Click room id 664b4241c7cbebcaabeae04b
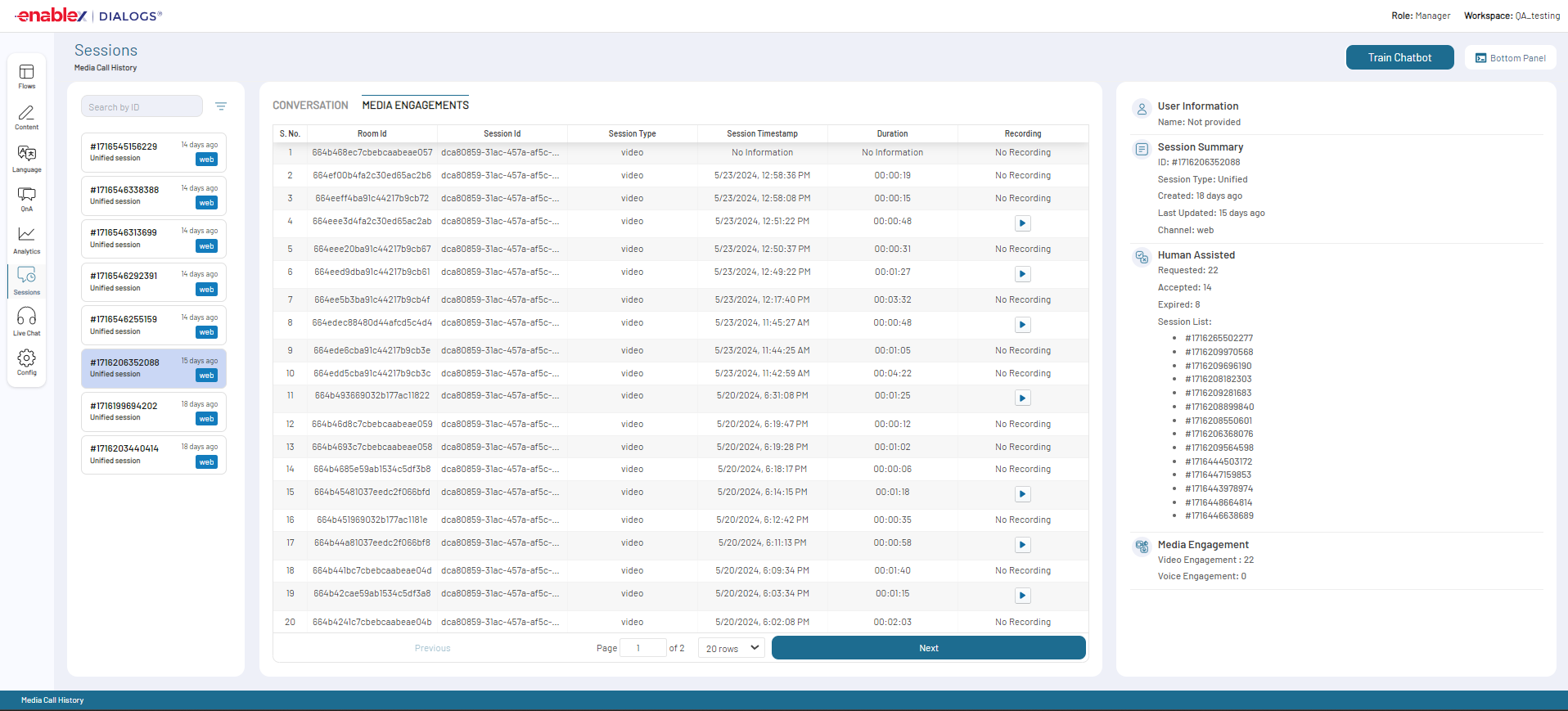The height and width of the screenshot is (711, 1568). click(372, 622)
